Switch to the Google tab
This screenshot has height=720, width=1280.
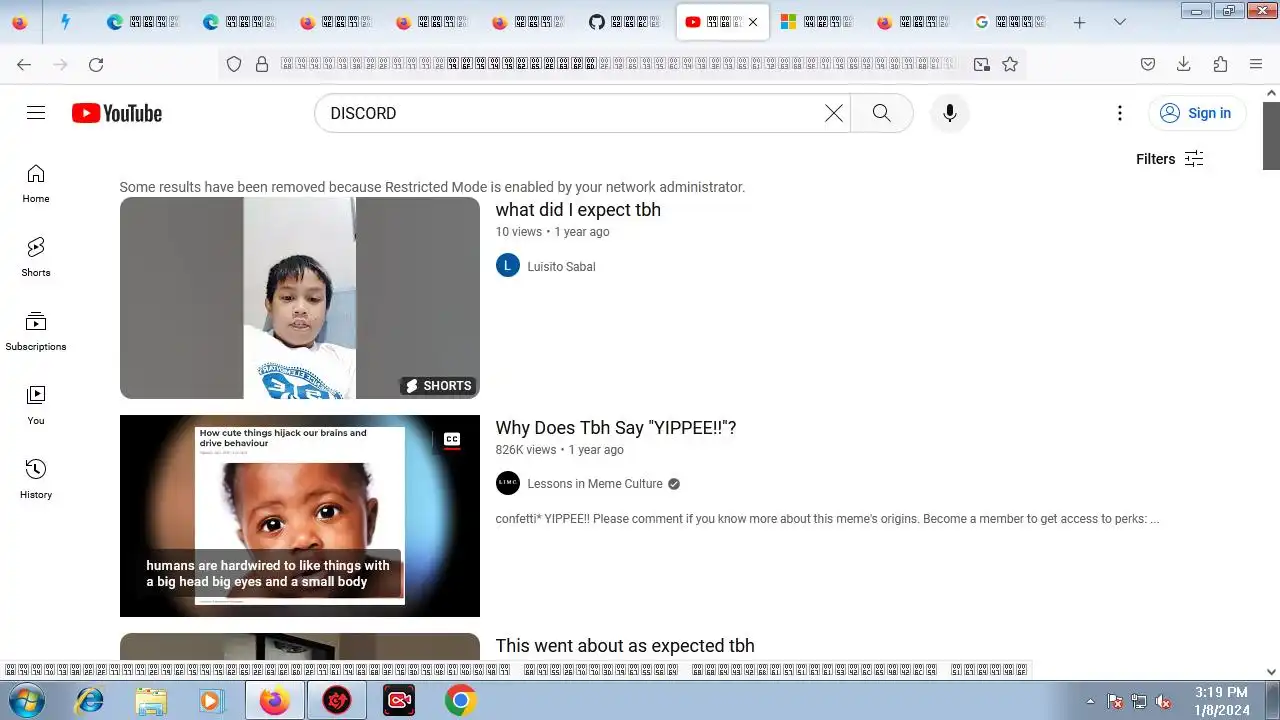(x=1010, y=22)
